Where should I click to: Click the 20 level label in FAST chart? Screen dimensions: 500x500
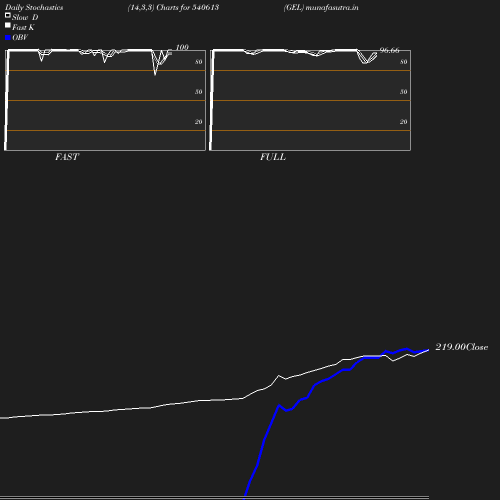(x=198, y=122)
